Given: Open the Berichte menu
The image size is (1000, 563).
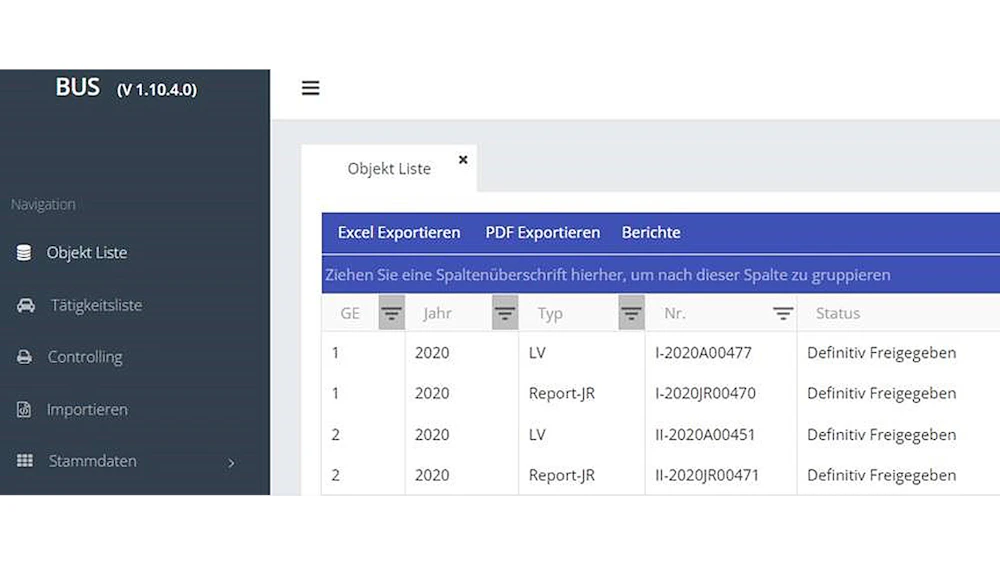Looking at the screenshot, I should click(x=651, y=232).
